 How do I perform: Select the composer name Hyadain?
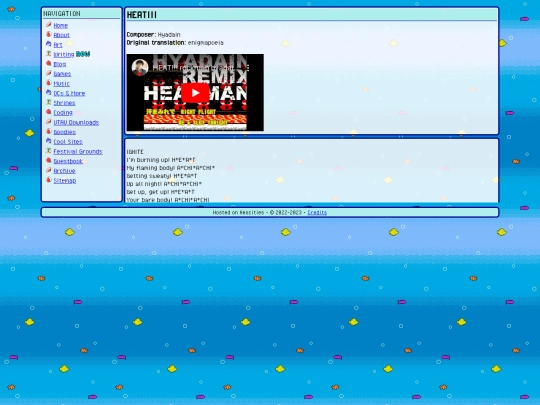click(x=169, y=34)
